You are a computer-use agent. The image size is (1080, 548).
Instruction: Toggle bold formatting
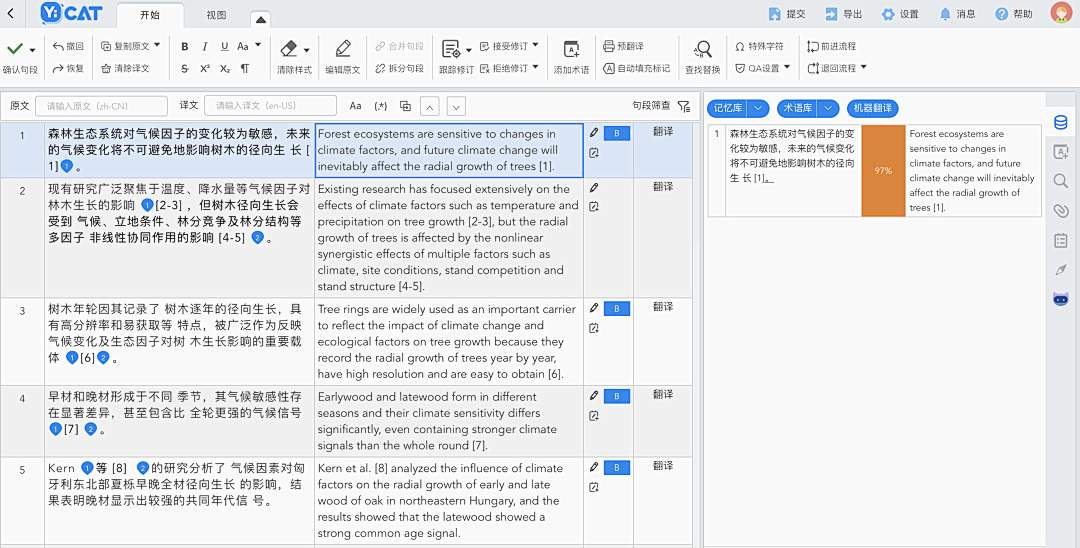point(185,46)
